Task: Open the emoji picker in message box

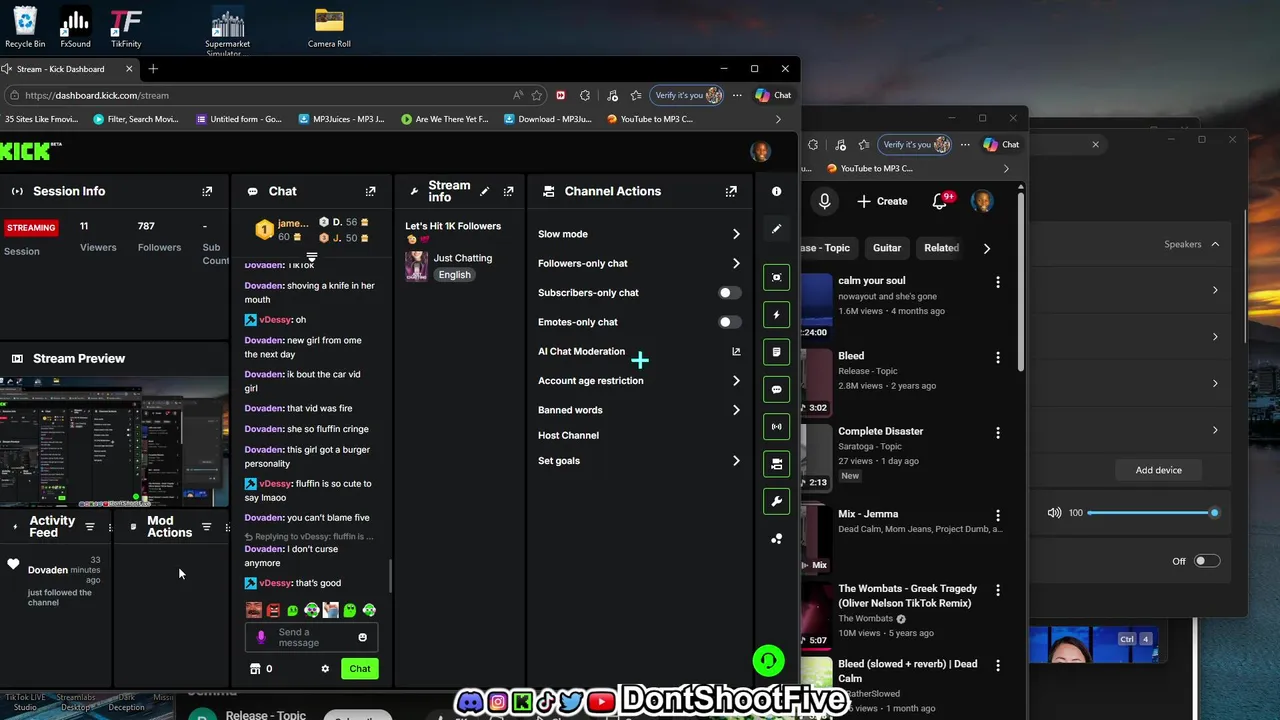Action: (362, 637)
